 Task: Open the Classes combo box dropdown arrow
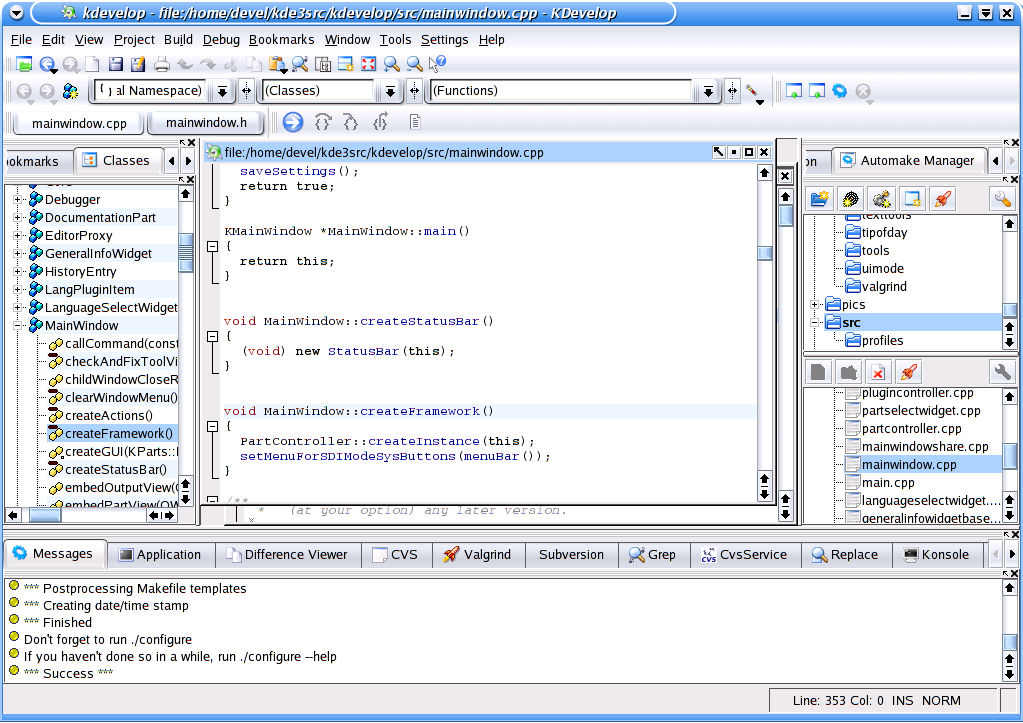[390, 91]
